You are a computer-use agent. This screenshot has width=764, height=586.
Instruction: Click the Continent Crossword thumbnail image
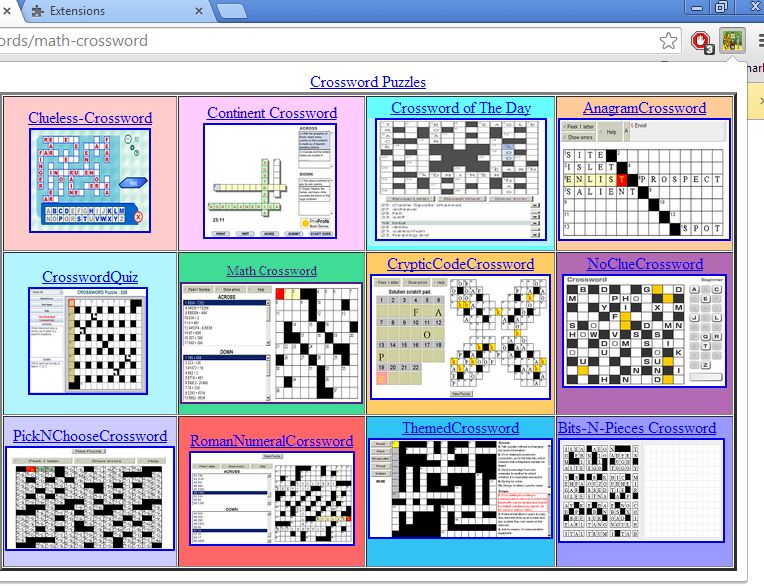(x=270, y=181)
